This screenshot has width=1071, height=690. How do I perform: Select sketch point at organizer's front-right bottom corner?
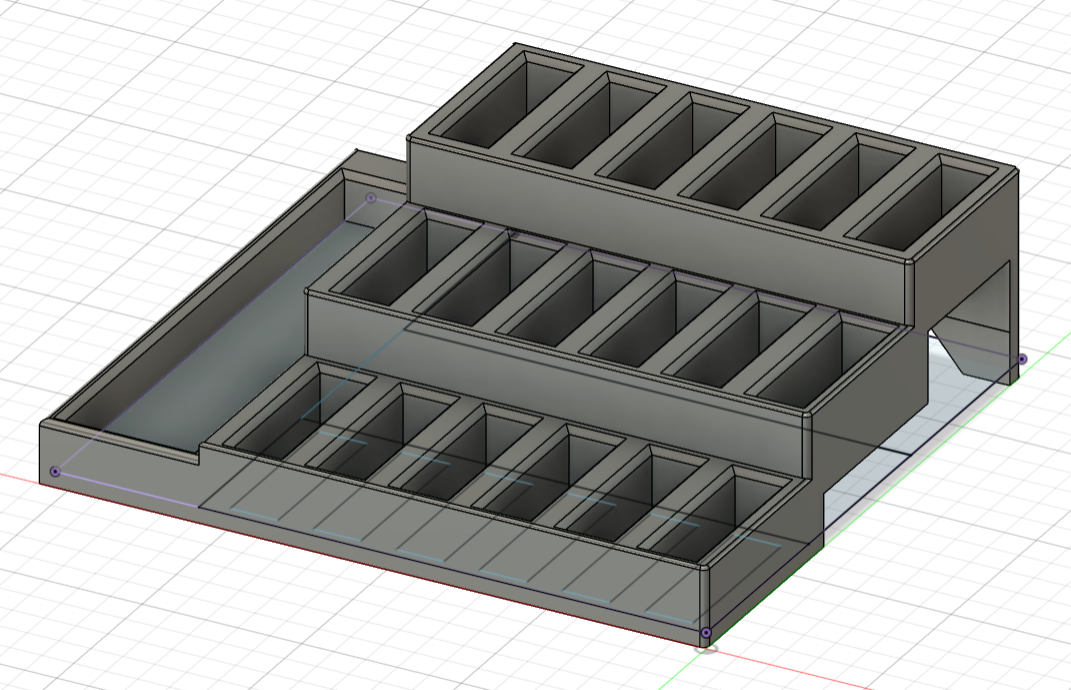pos(706,633)
